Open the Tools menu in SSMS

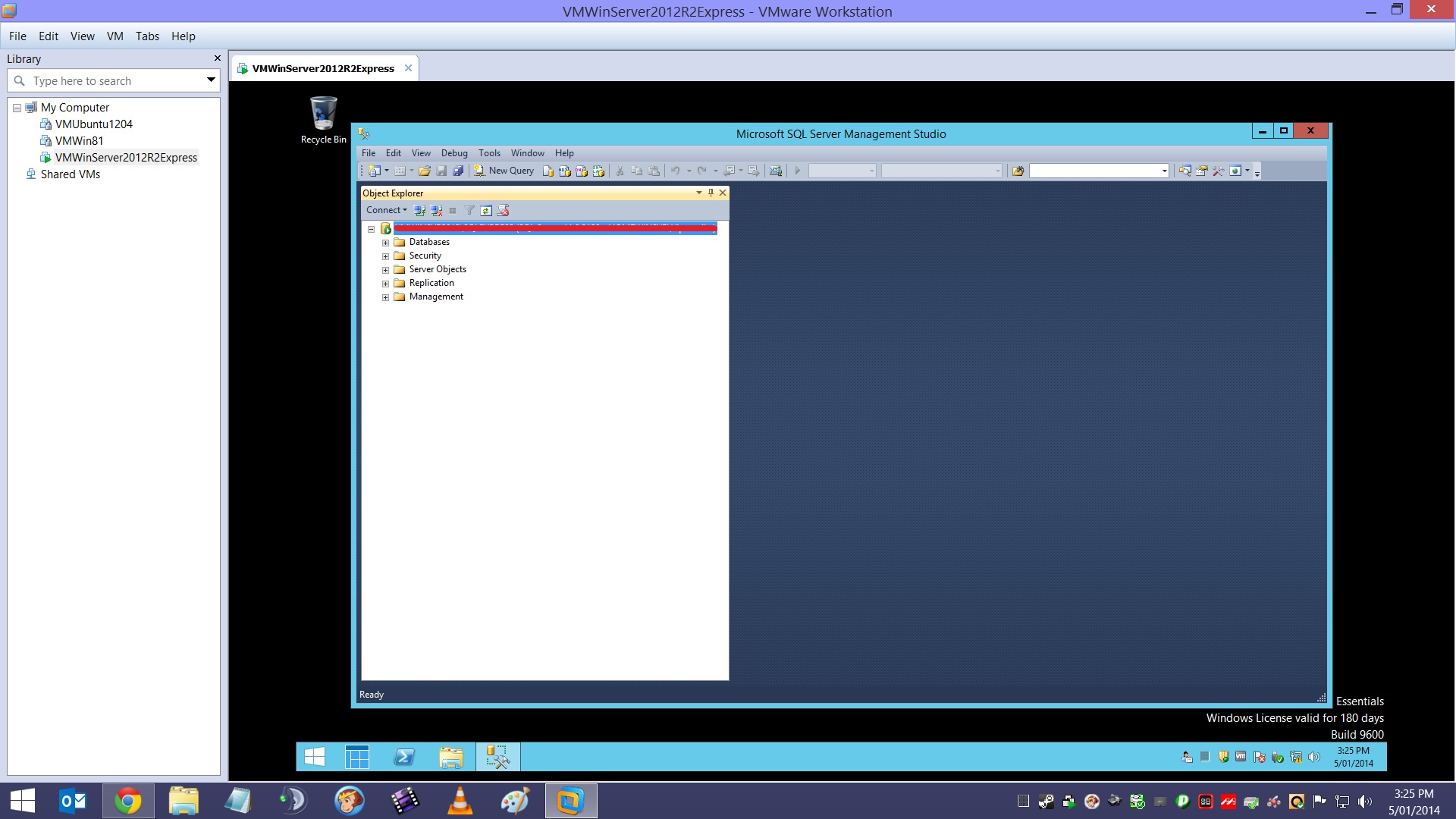[489, 153]
